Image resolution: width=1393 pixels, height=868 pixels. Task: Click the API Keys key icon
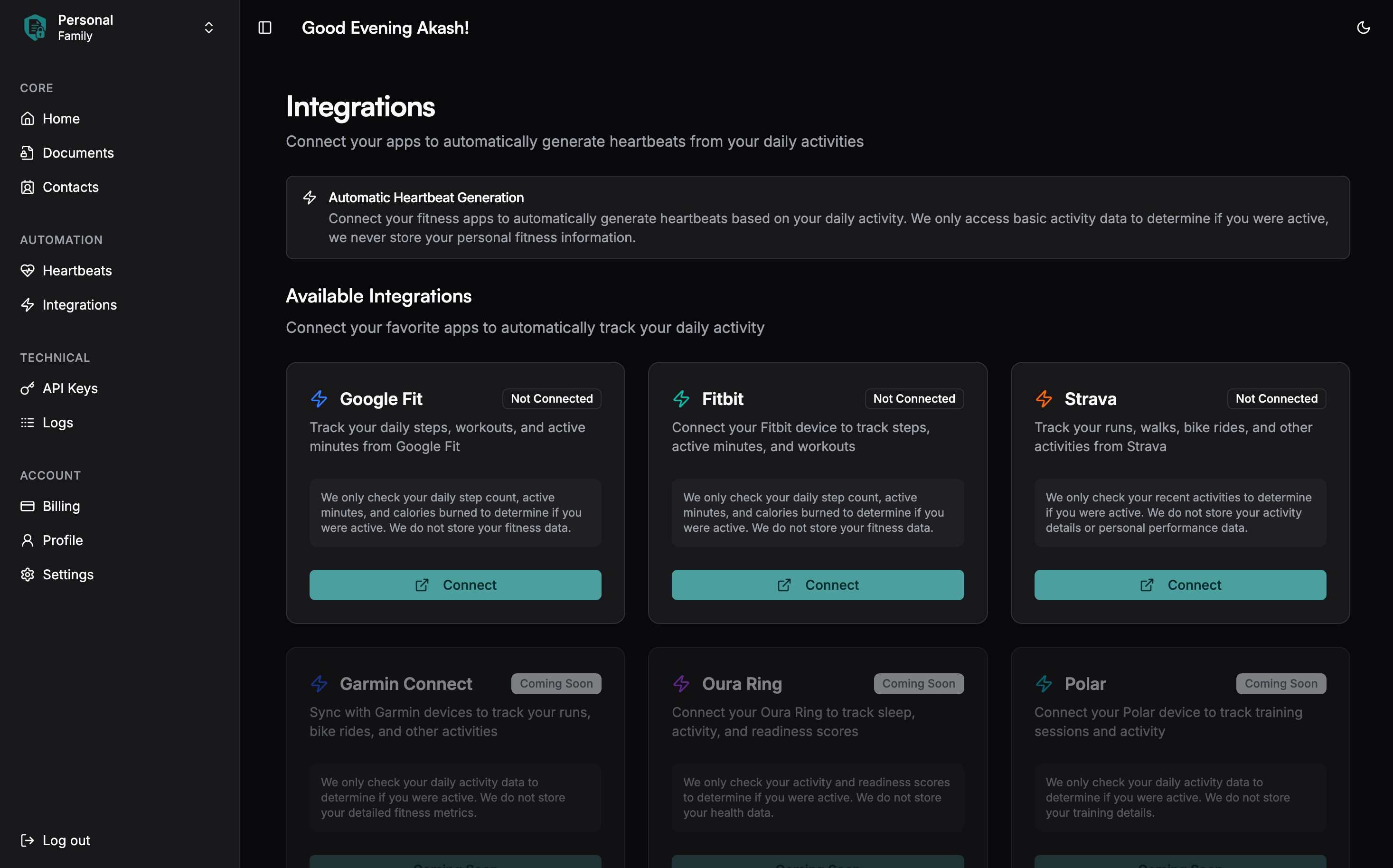pyautogui.click(x=27, y=388)
